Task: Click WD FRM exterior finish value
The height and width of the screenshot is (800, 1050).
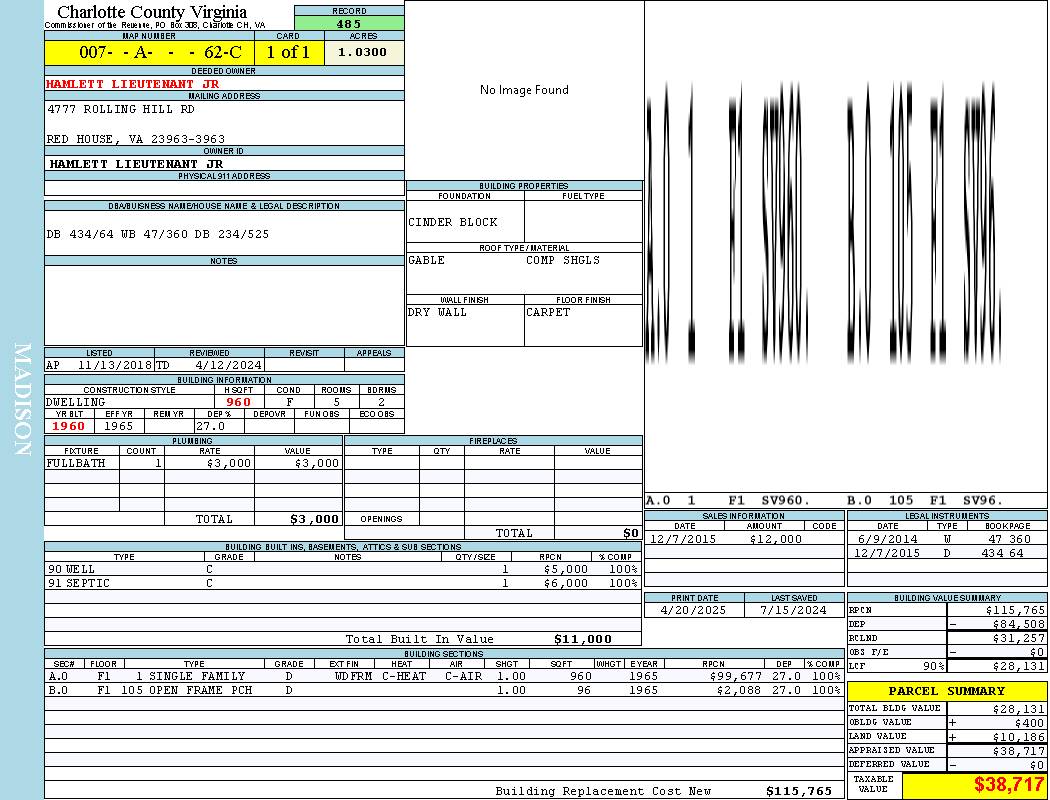Action: (x=353, y=676)
